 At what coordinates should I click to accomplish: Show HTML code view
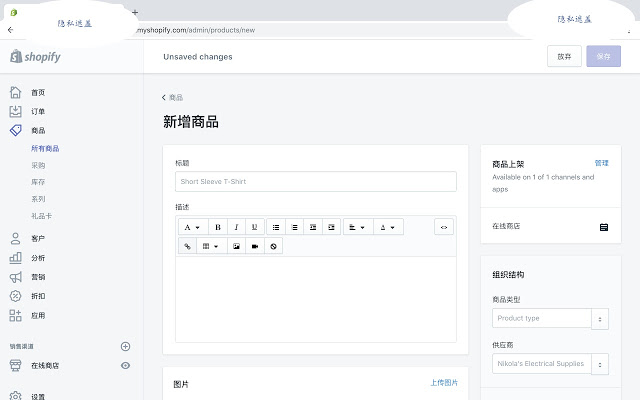click(444, 227)
